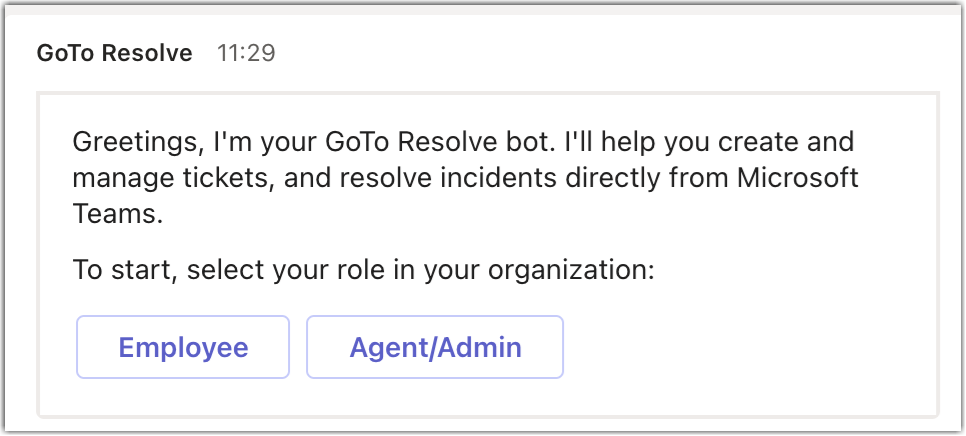Click the 11:29 message timestamp
This screenshot has height=436, width=966.
click(246, 53)
